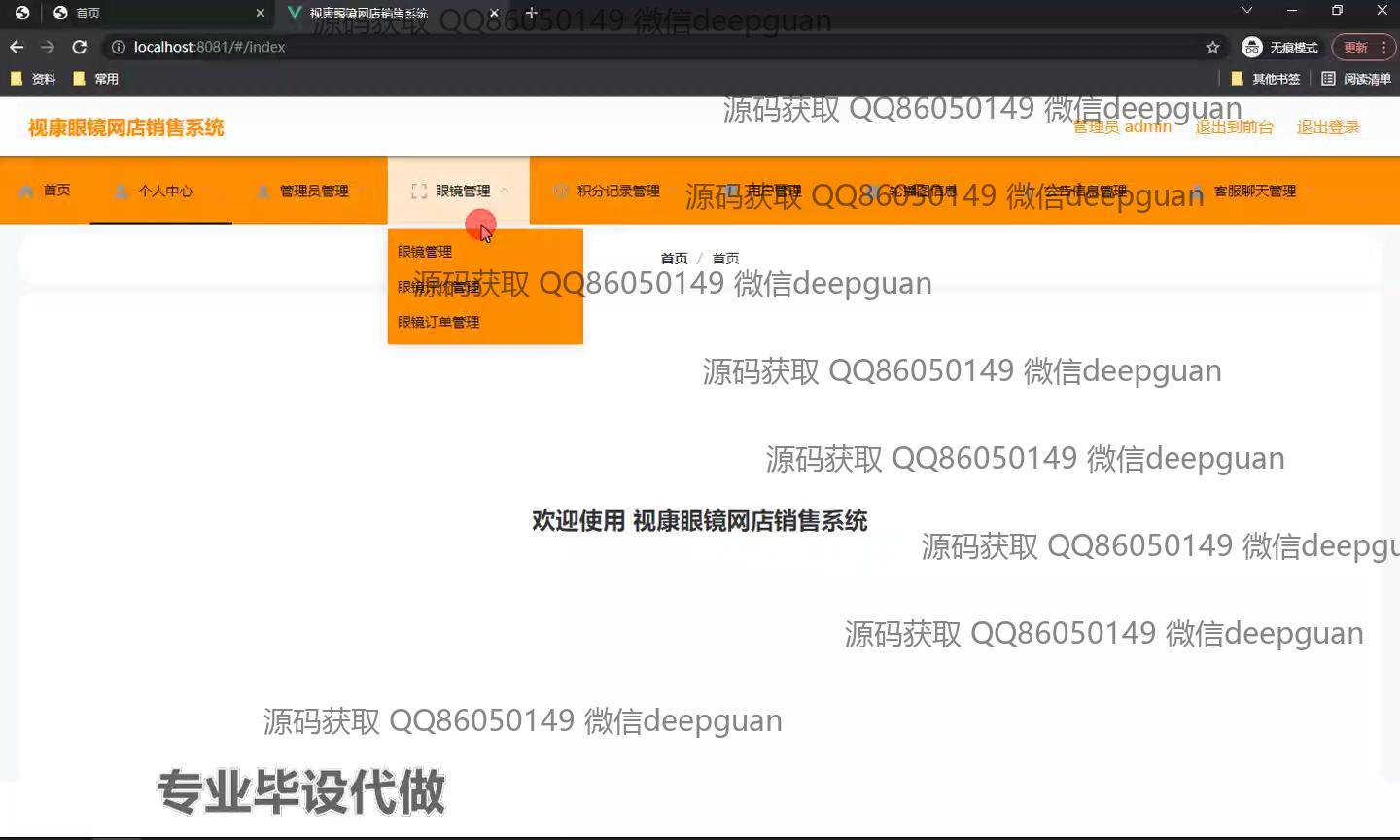Click the 无痕模式 incognito icon
Image resolution: width=1400 pixels, height=840 pixels.
coord(1252,47)
